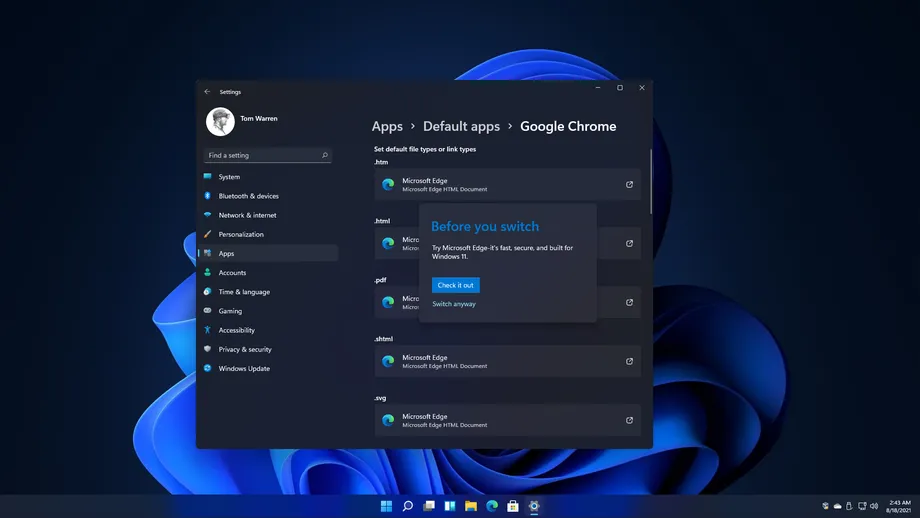Click open icon on .shtml row

pyautogui.click(x=629, y=361)
